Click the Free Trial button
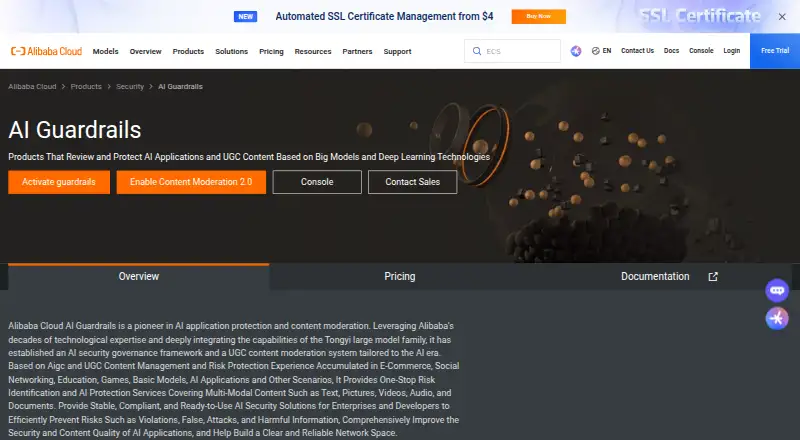The image size is (800, 440). click(x=775, y=51)
